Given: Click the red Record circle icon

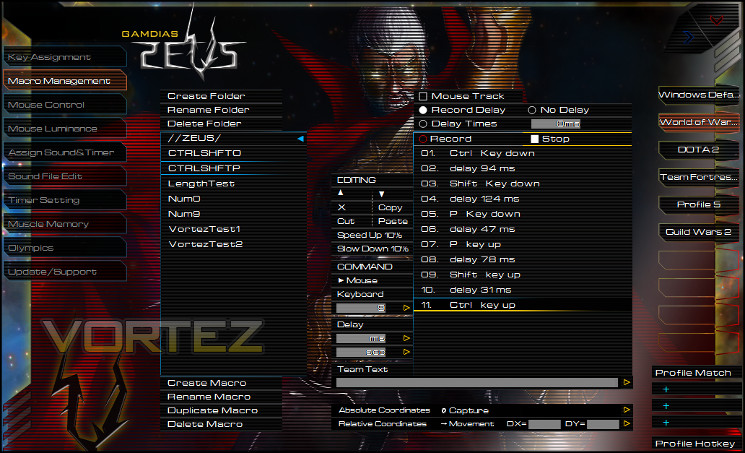Looking at the screenshot, I should 423,139.
